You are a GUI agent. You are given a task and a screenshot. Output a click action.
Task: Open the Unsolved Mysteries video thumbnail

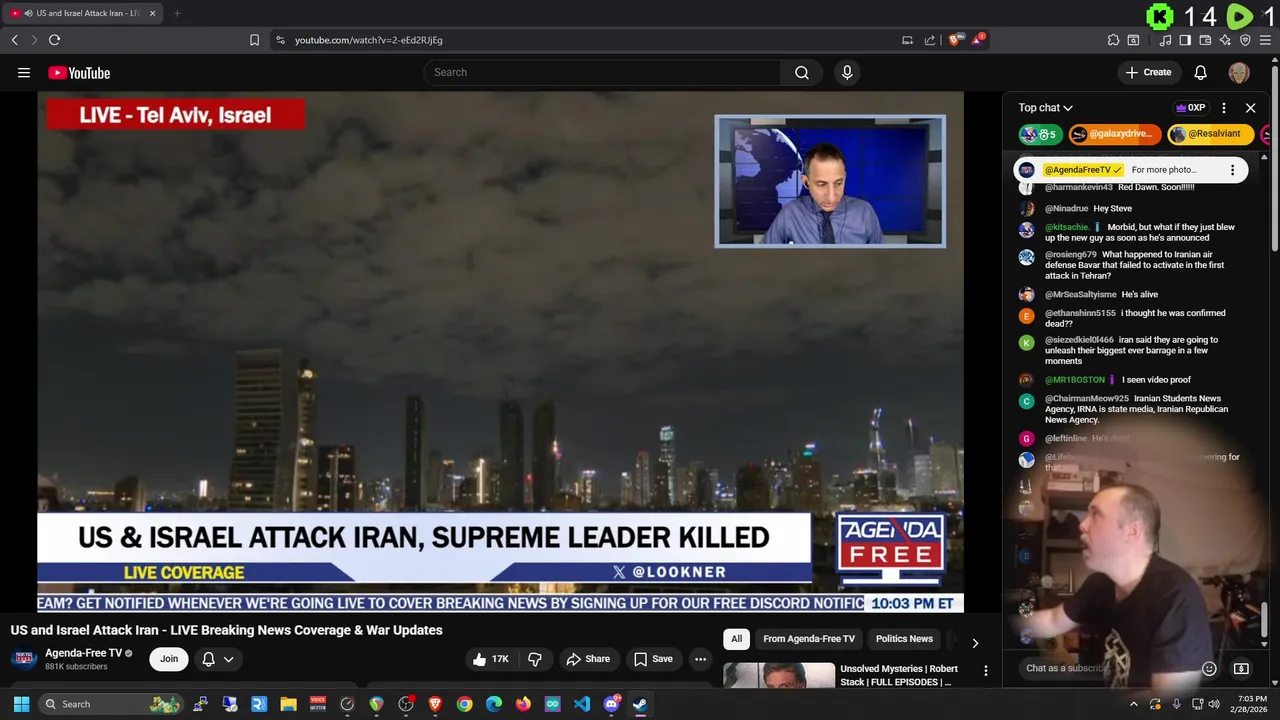tap(779, 675)
